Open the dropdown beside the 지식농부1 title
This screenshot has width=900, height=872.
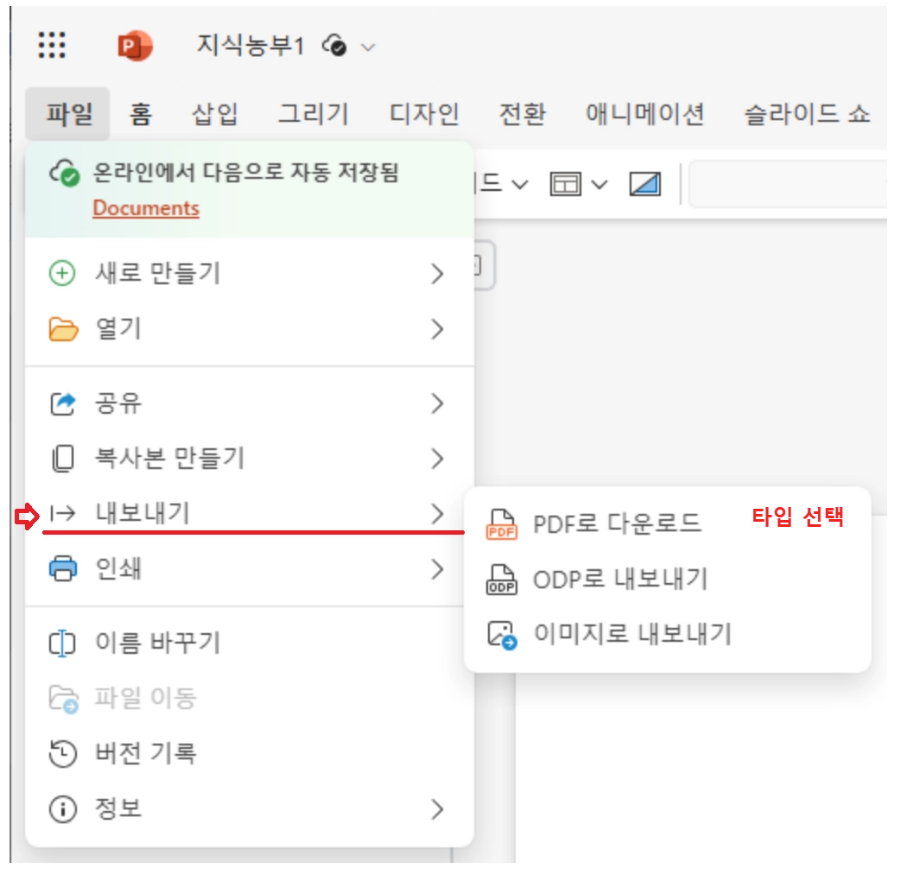[368, 46]
